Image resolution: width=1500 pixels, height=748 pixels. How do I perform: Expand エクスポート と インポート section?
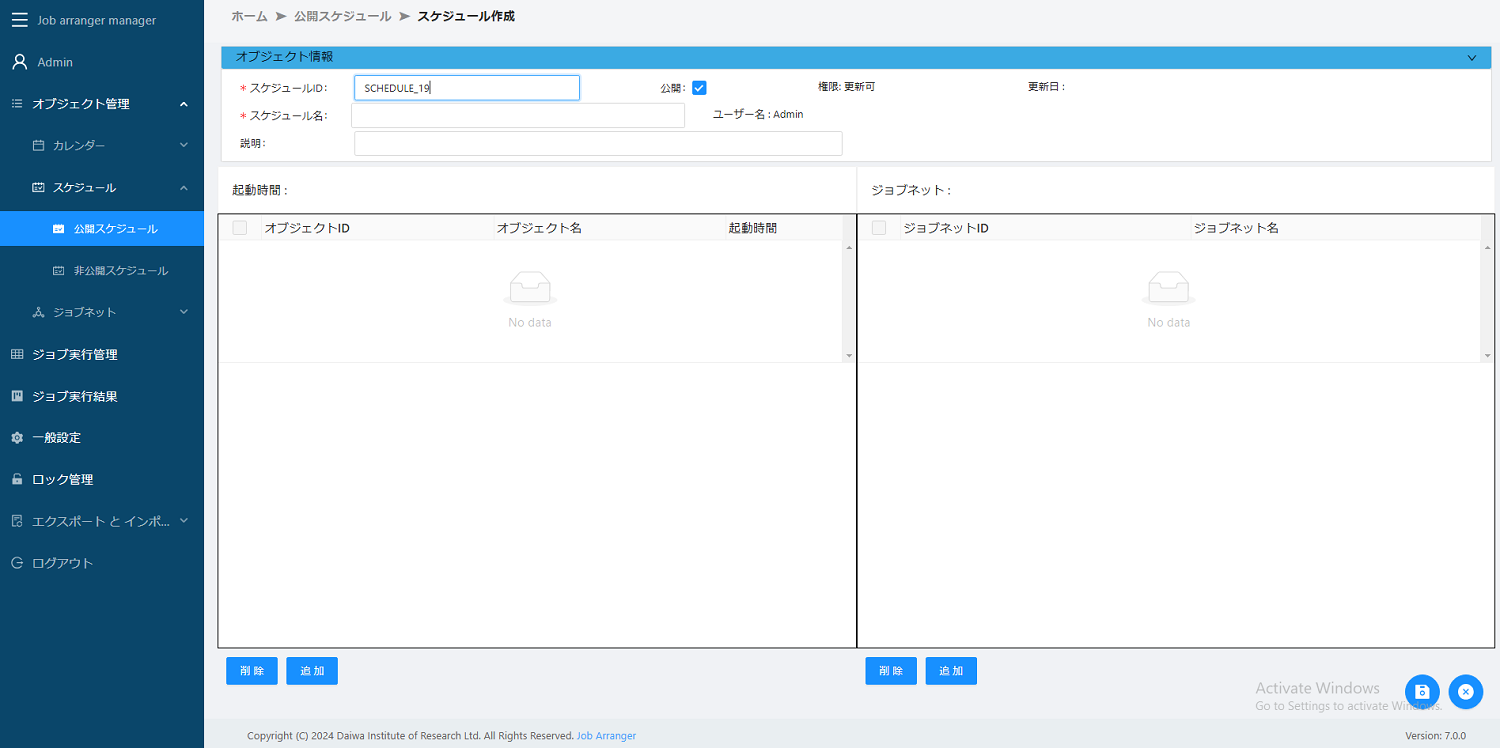click(x=102, y=520)
